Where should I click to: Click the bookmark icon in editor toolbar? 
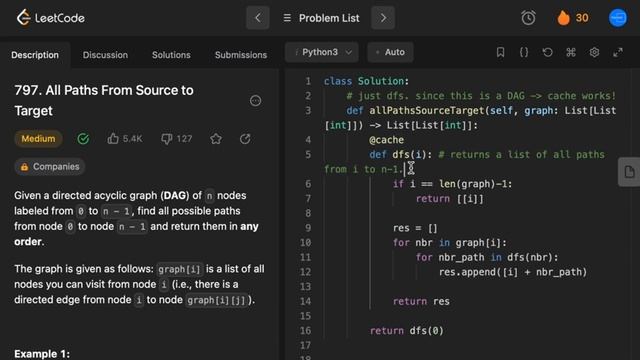(x=500, y=52)
